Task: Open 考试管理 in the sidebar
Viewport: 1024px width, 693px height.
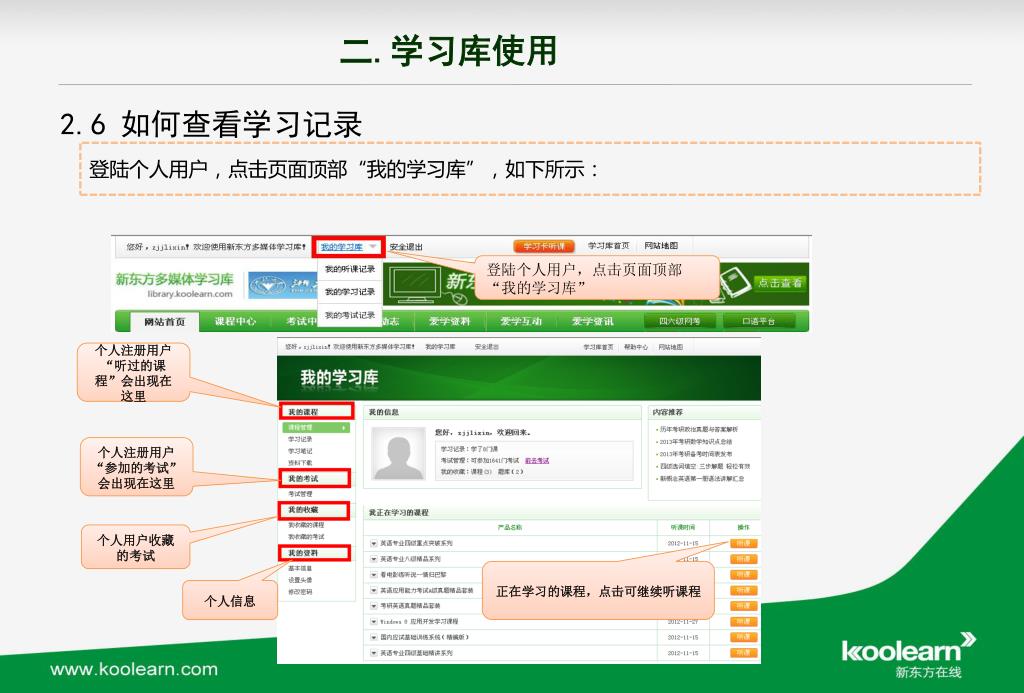Action: point(300,494)
